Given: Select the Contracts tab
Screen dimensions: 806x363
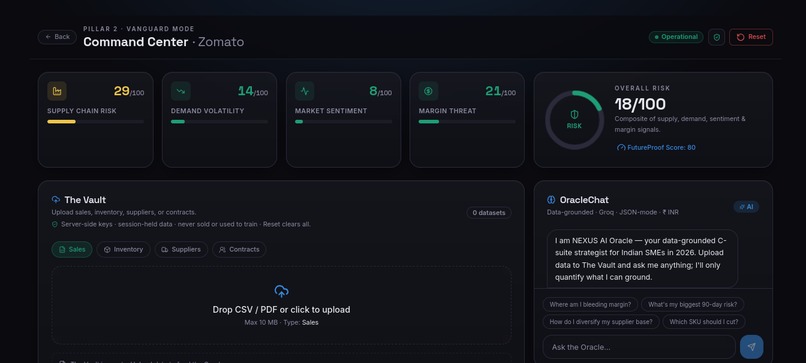Looking at the screenshot, I should point(239,249).
